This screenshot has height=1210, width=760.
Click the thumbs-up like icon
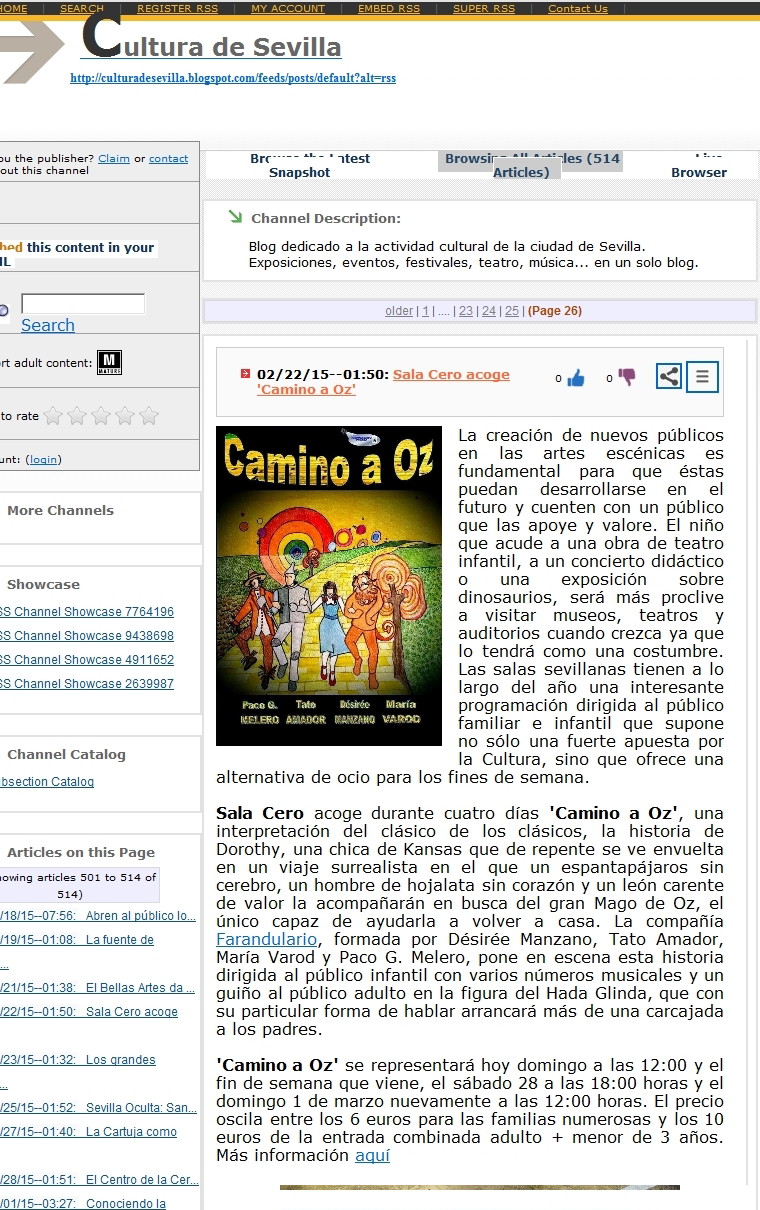click(576, 378)
